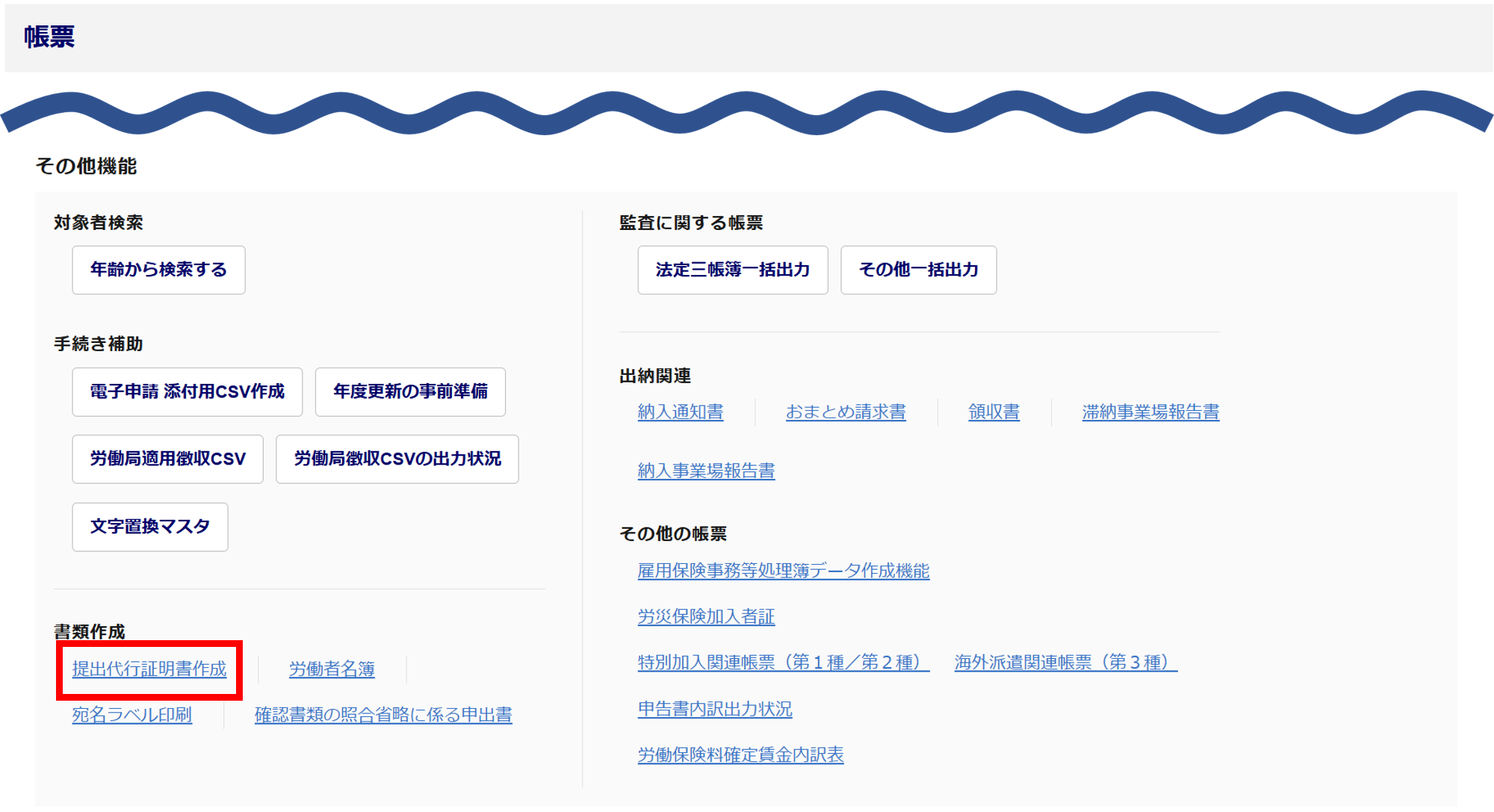The image size is (1494, 812).
Task: Click the 労災保険加入者証 link
Action: 706,616
